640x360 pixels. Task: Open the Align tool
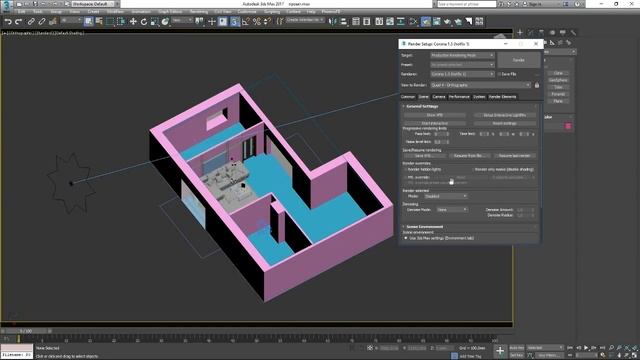(344, 22)
